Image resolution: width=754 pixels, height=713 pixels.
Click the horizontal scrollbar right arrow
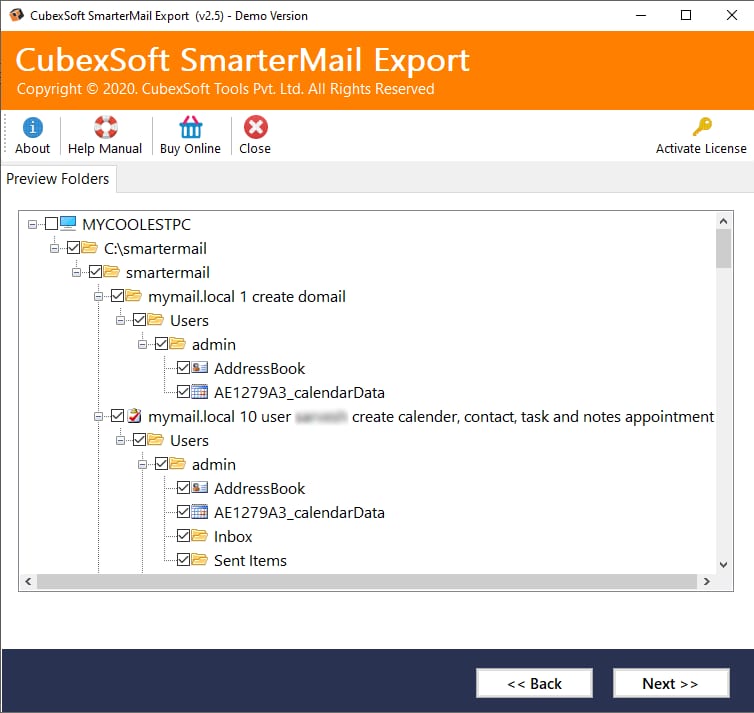706,581
